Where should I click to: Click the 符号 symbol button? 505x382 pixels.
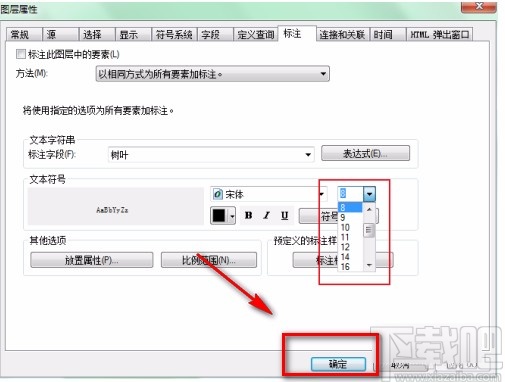point(318,216)
